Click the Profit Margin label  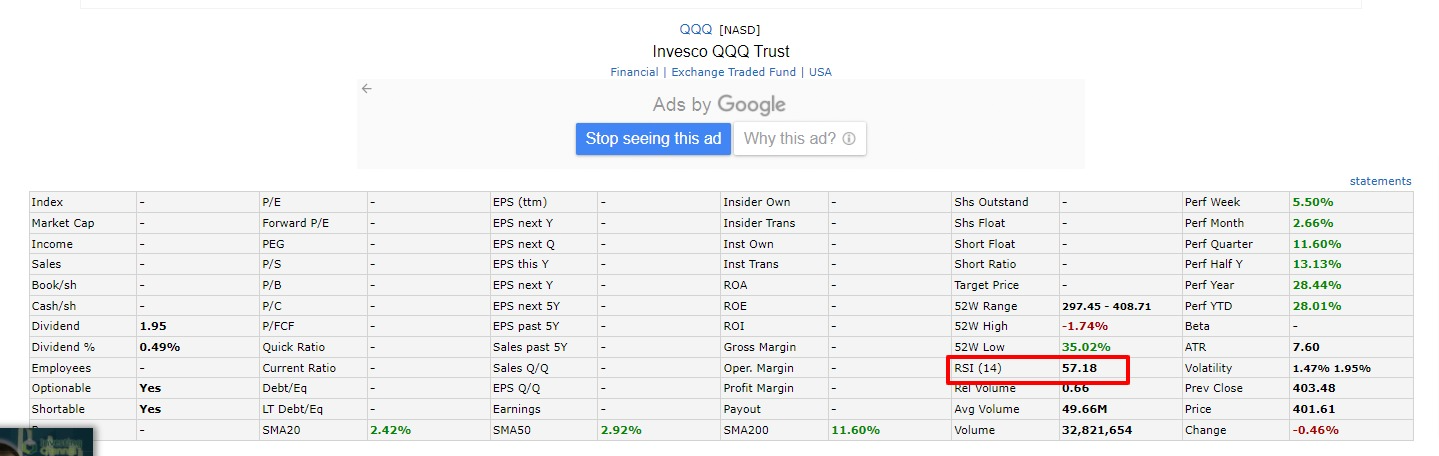click(x=760, y=388)
